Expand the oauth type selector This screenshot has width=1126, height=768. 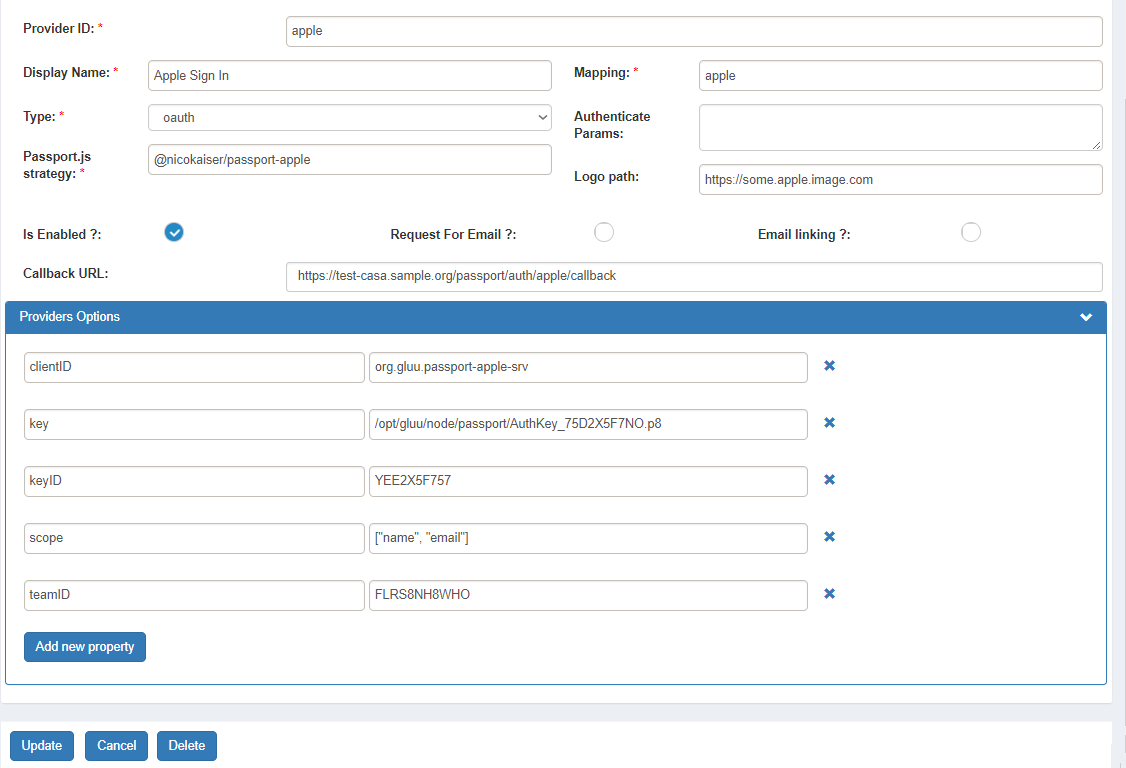point(349,117)
